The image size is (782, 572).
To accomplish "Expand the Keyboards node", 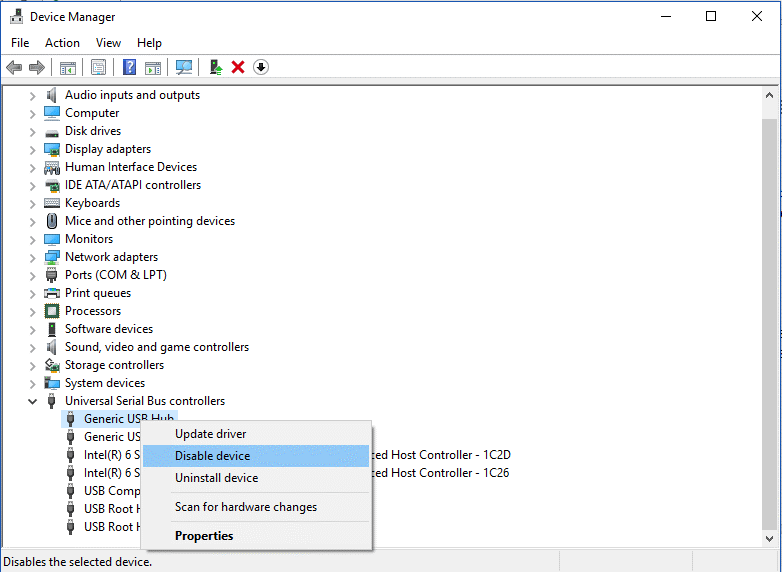I will point(33,203).
